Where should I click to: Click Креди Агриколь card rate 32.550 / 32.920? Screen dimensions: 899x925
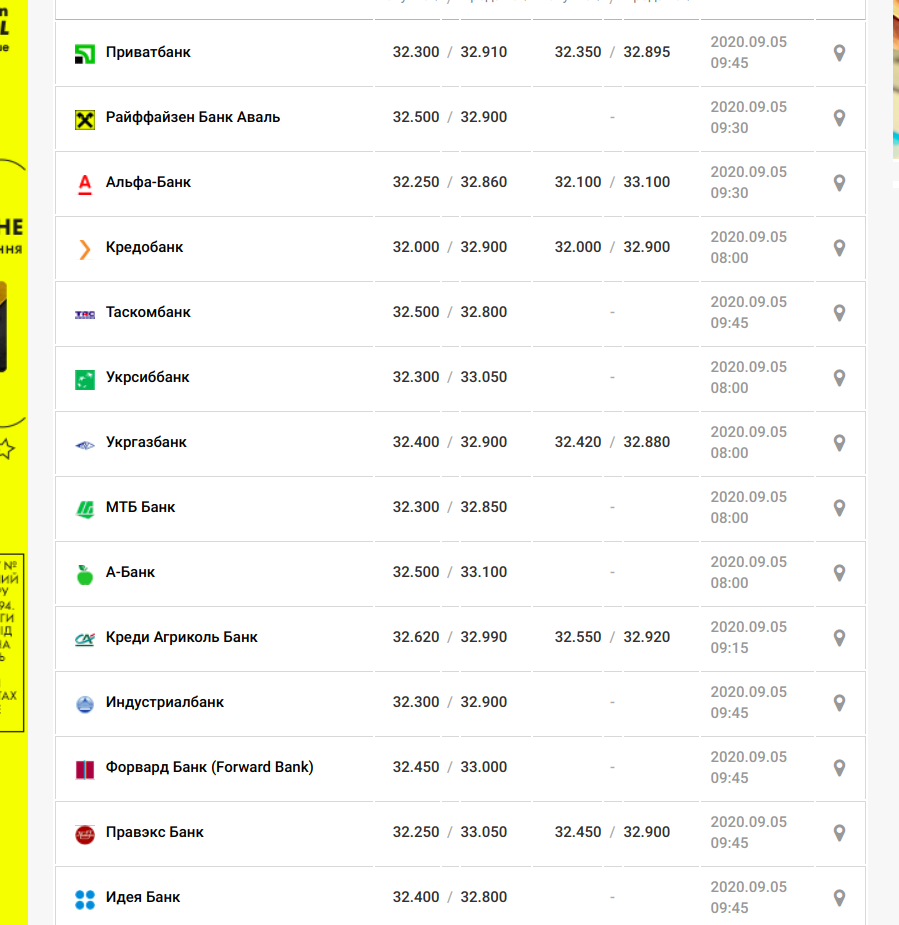coord(612,637)
